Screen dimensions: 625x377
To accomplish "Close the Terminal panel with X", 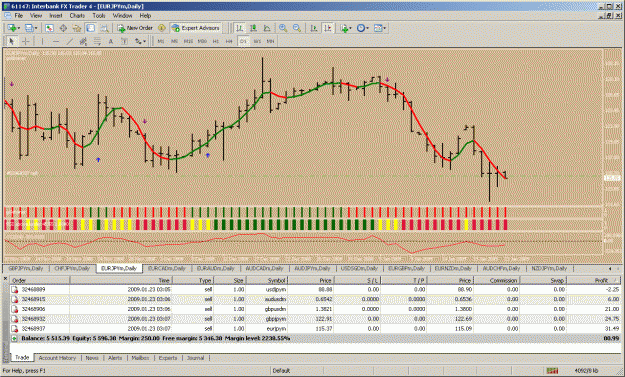I will tap(6, 279).
